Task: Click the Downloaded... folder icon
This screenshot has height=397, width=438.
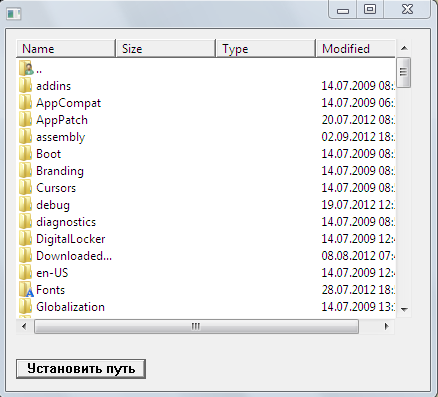Action: tap(25, 256)
